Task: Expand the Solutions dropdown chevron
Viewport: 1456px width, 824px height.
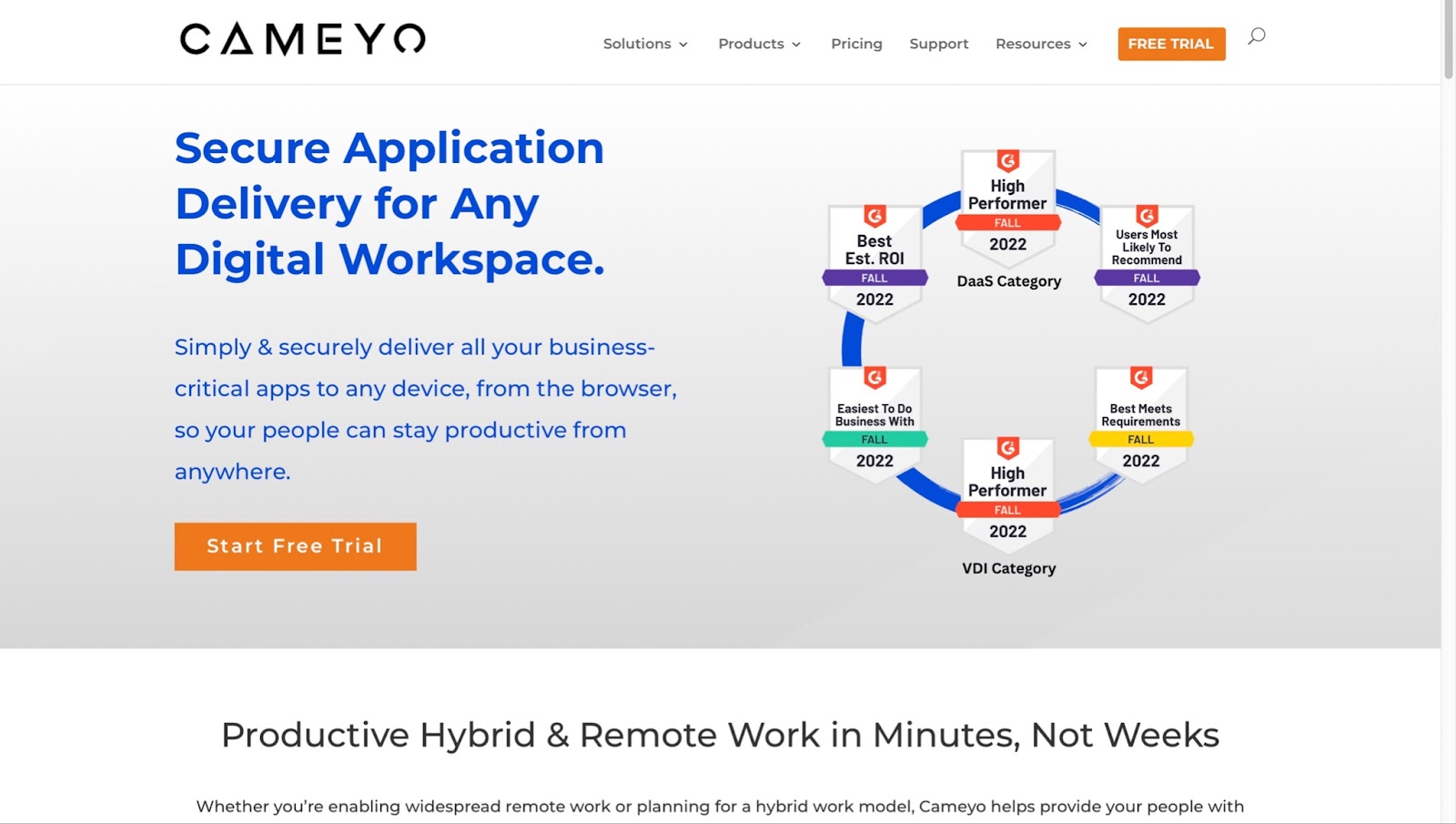Action: [683, 45]
